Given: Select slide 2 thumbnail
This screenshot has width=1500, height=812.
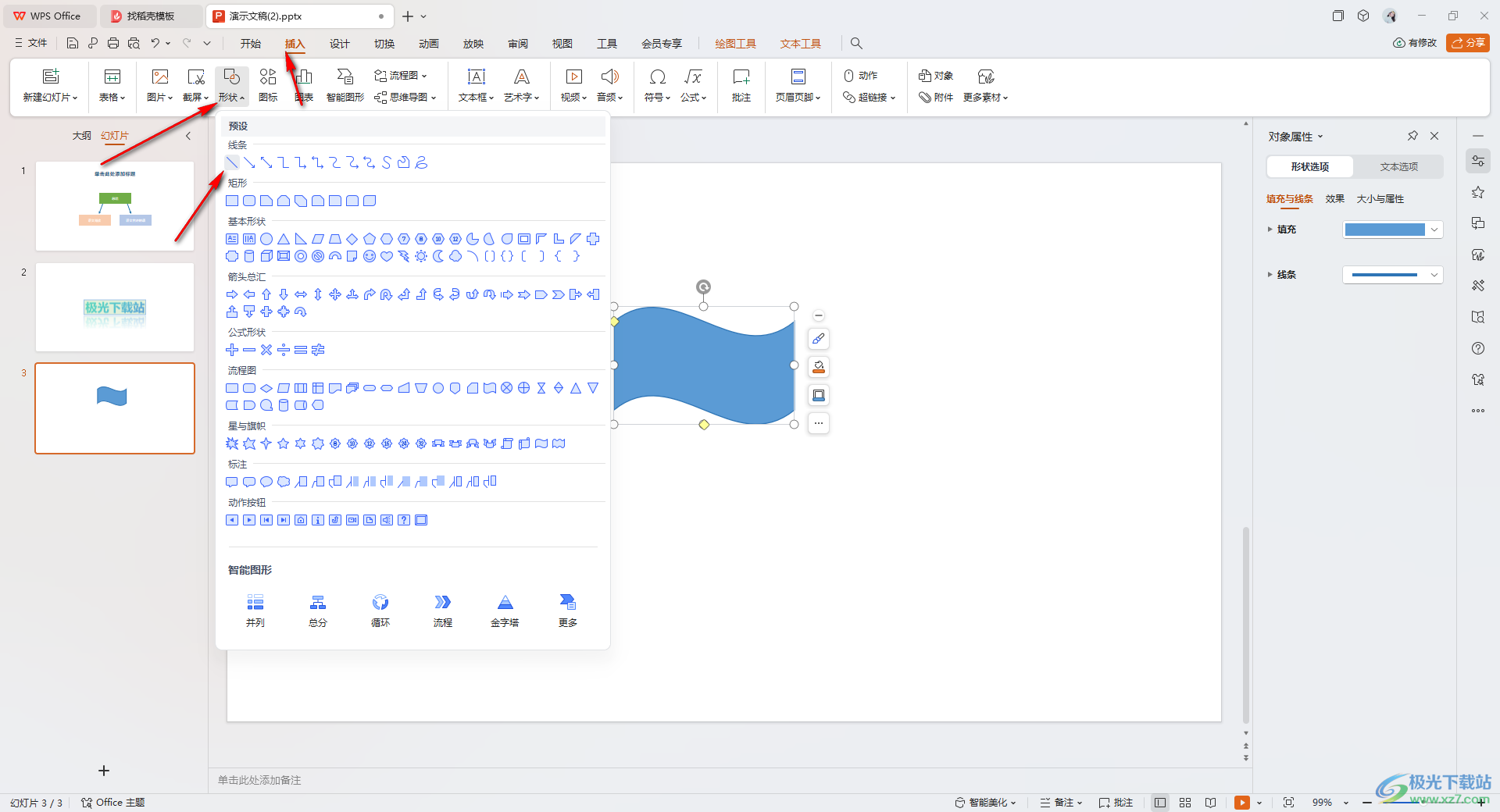Looking at the screenshot, I should coord(115,307).
